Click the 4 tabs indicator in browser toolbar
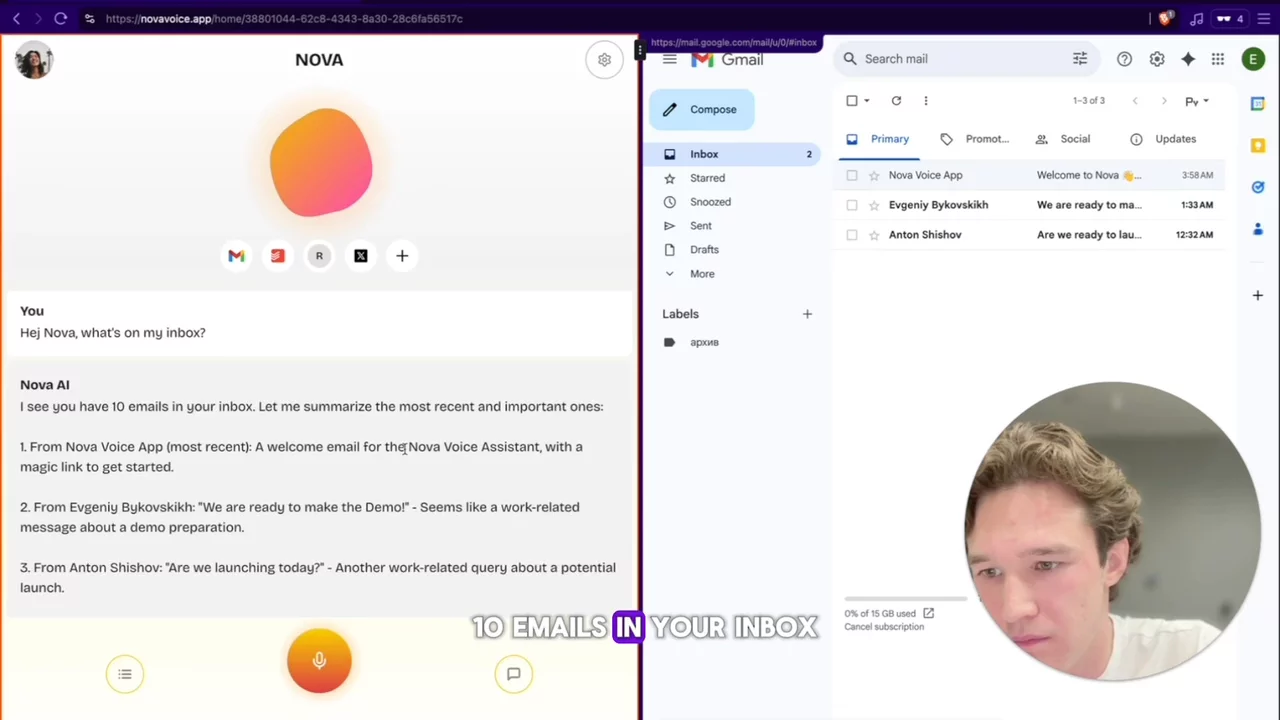The image size is (1280, 720). [x=1230, y=18]
